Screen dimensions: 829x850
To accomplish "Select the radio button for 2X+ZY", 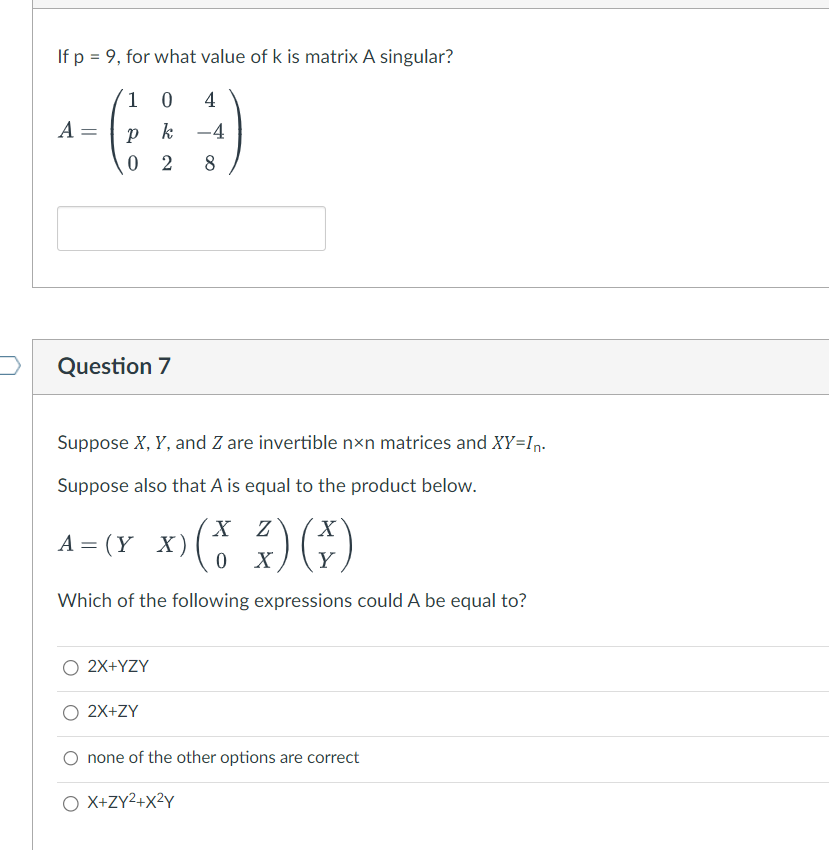I will pos(70,712).
